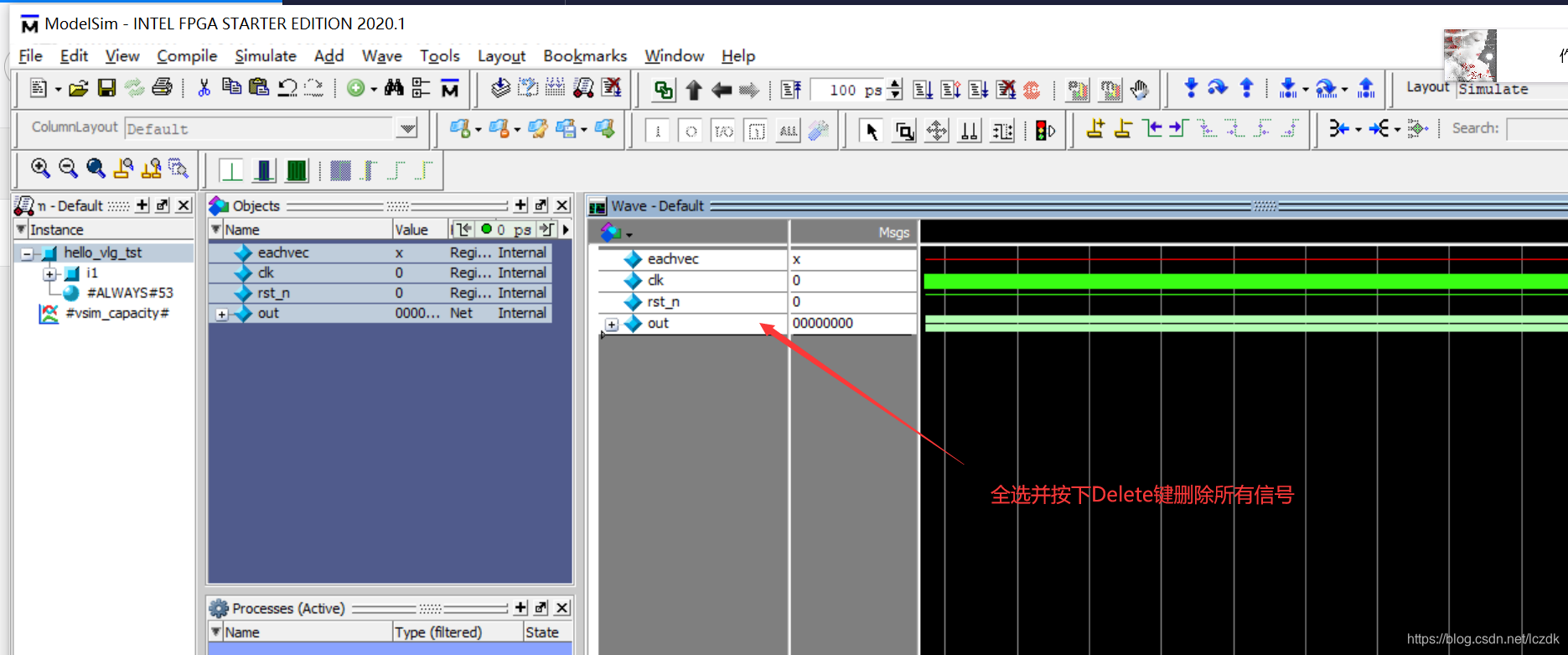Select the clk row in Objects panel
The image size is (1568, 655).
380,273
